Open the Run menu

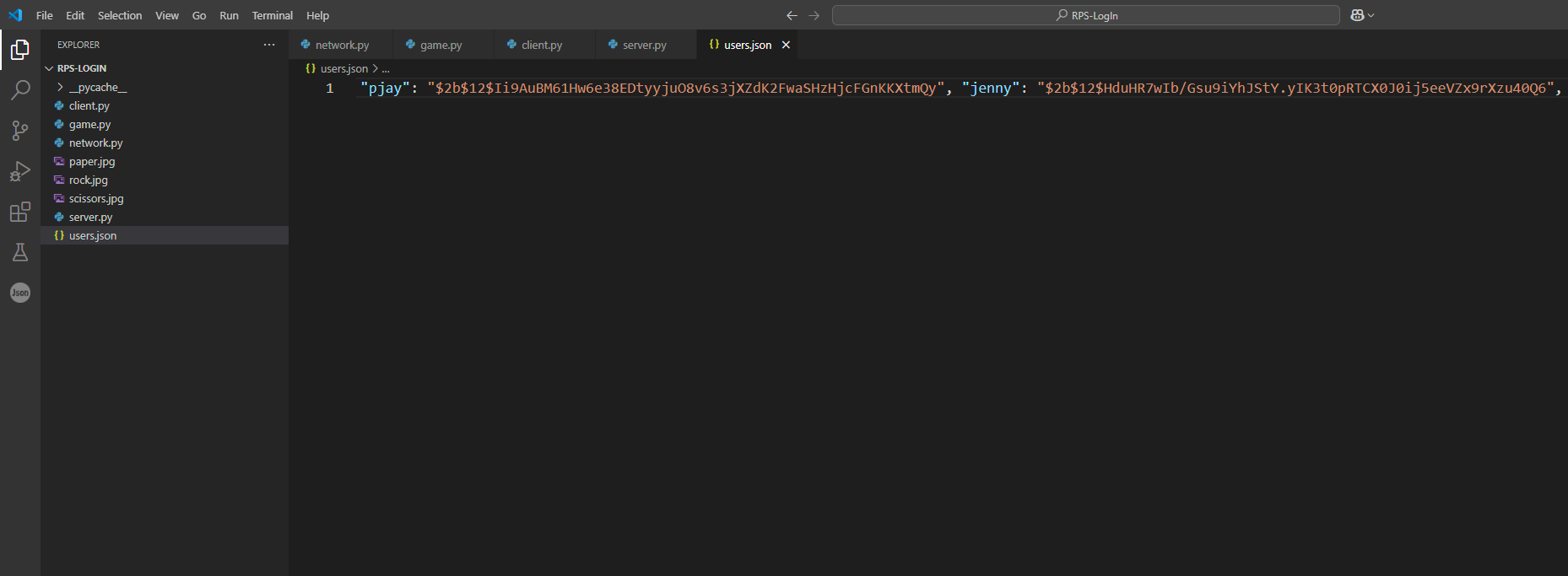coord(229,15)
